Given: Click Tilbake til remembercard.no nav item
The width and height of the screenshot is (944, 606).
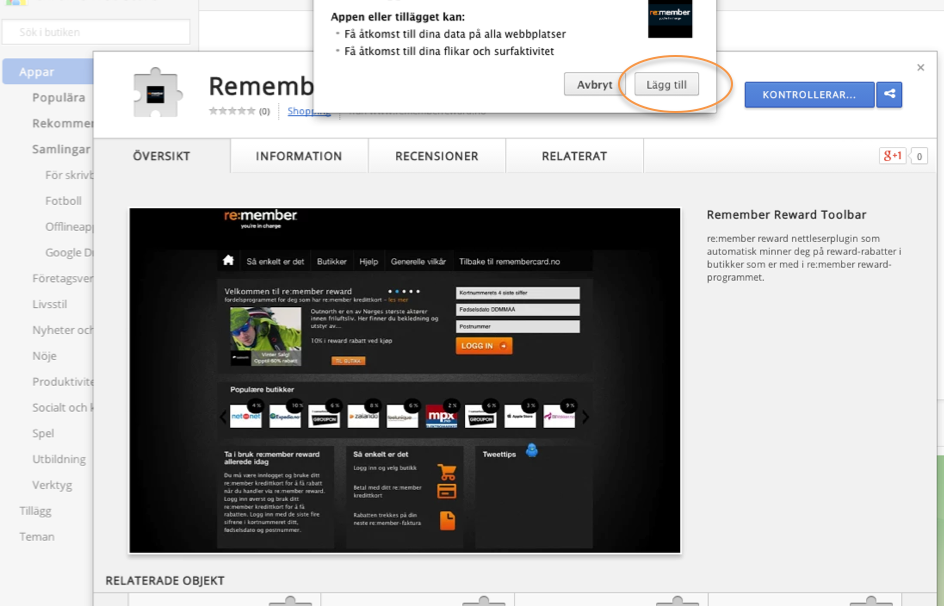Looking at the screenshot, I should point(509,261).
